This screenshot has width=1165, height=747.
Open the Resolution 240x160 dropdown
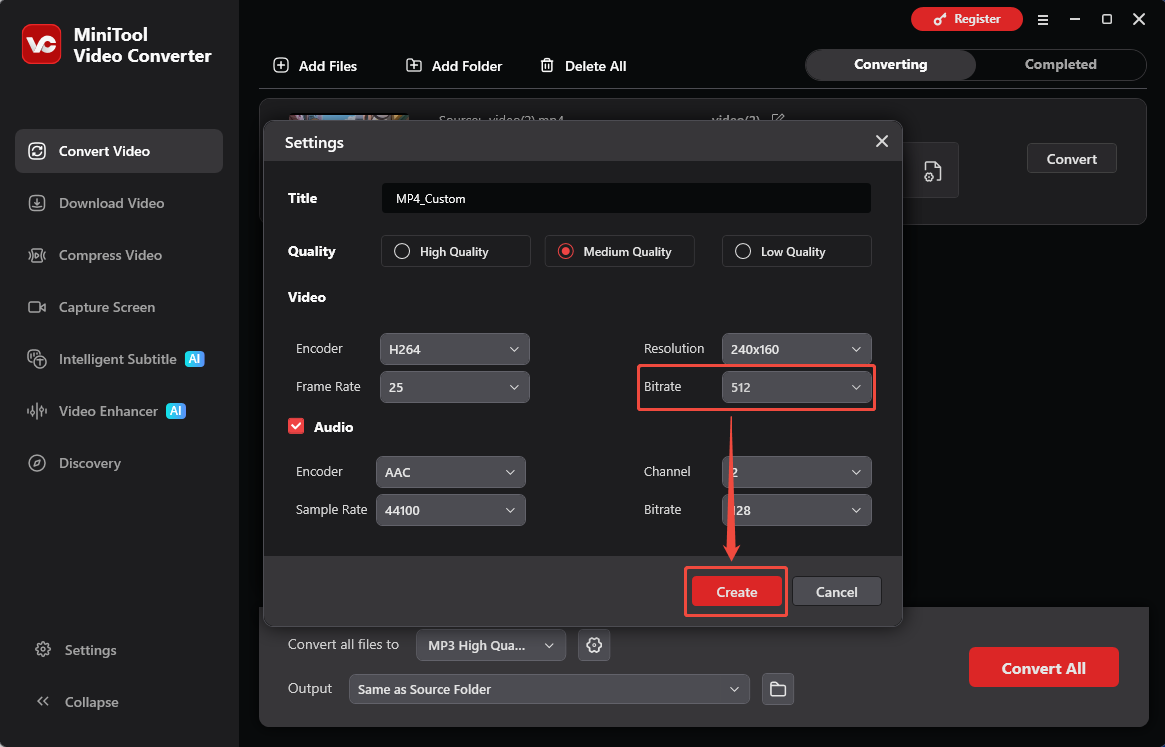pyautogui.click(x=796, y=349)
